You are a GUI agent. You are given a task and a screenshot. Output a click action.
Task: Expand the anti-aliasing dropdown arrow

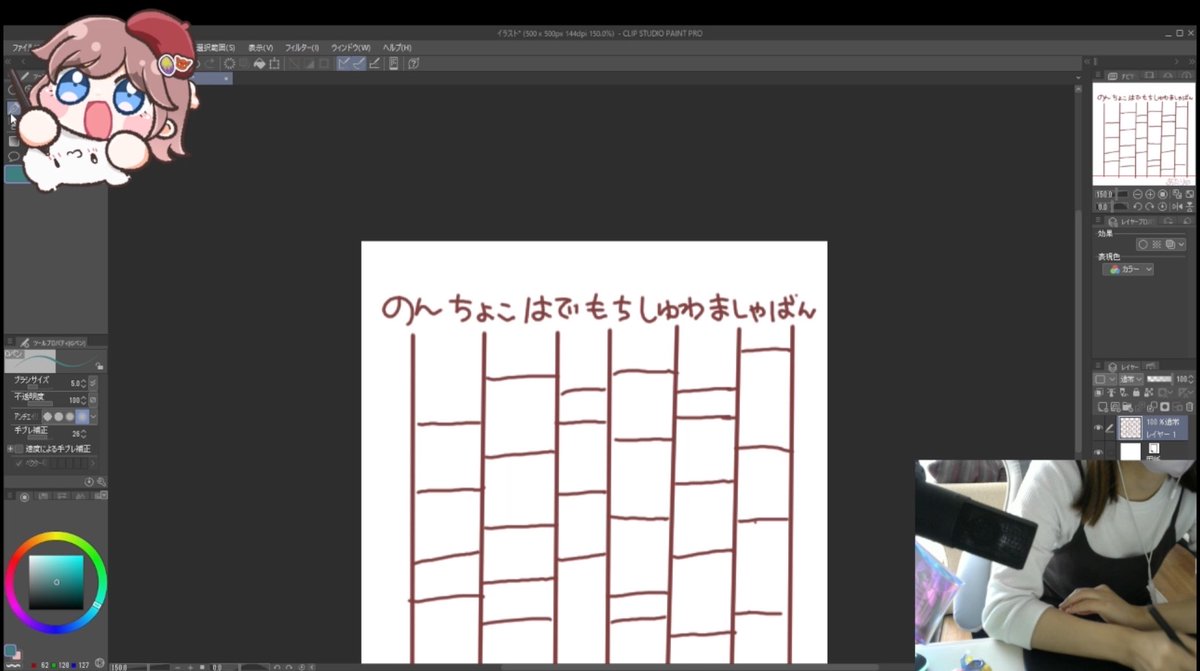(x=93, y=417)
